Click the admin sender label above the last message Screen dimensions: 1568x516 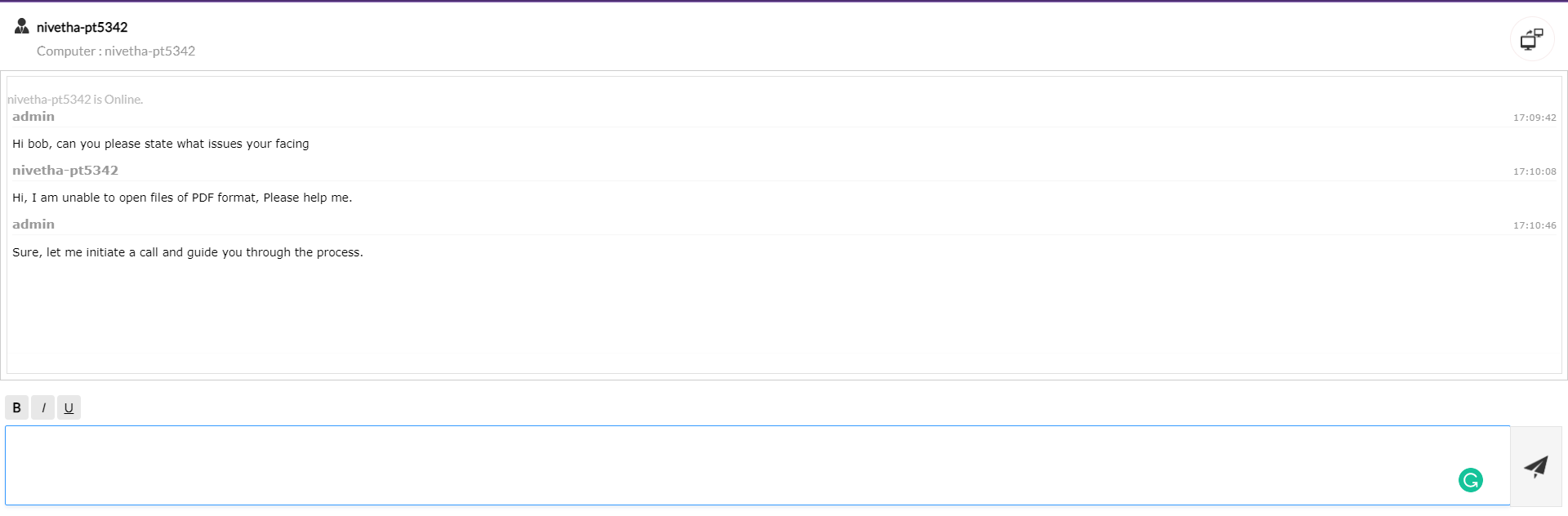(x=33, y=225)
